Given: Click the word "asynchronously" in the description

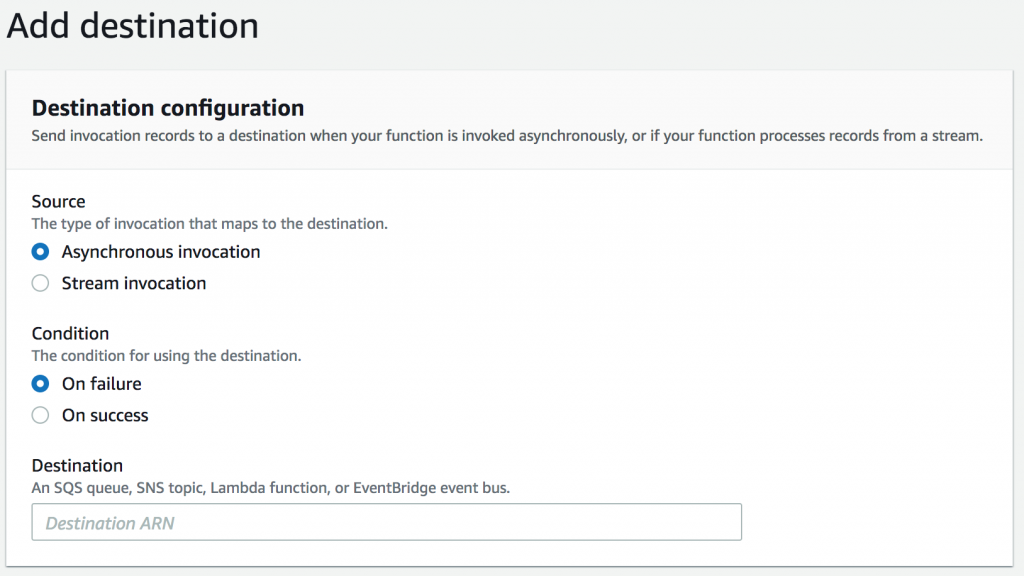Looking at the screenshot, I should click(562, 136).
